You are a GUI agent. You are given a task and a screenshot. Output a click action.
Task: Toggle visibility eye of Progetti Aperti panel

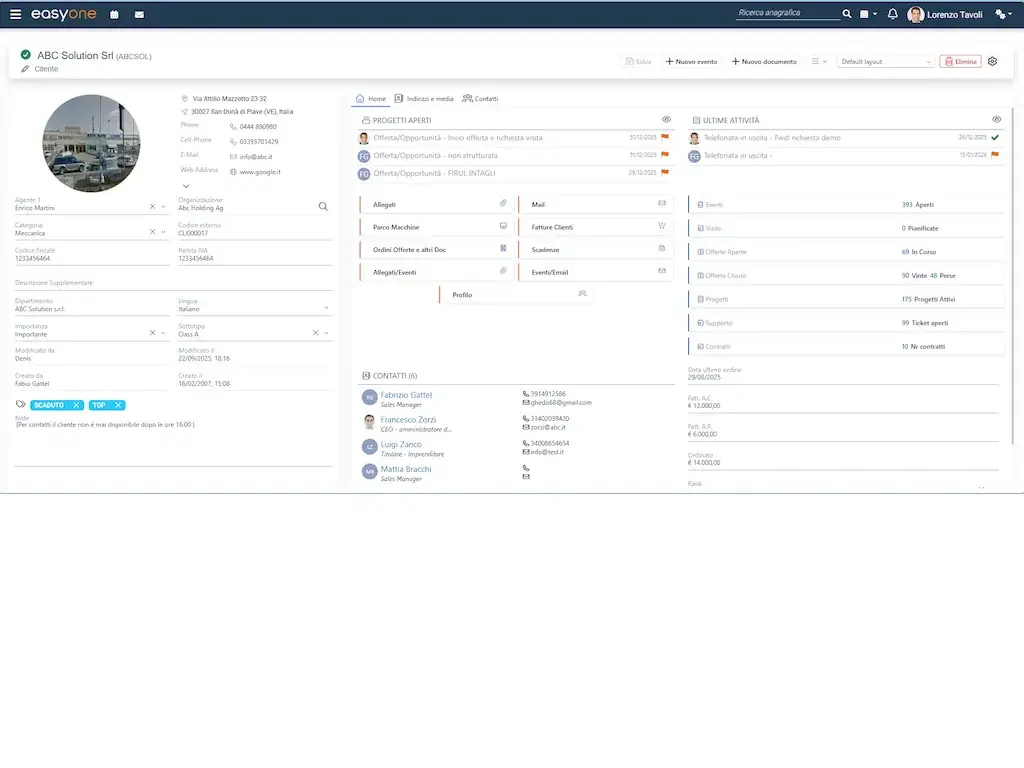point(666,120)
